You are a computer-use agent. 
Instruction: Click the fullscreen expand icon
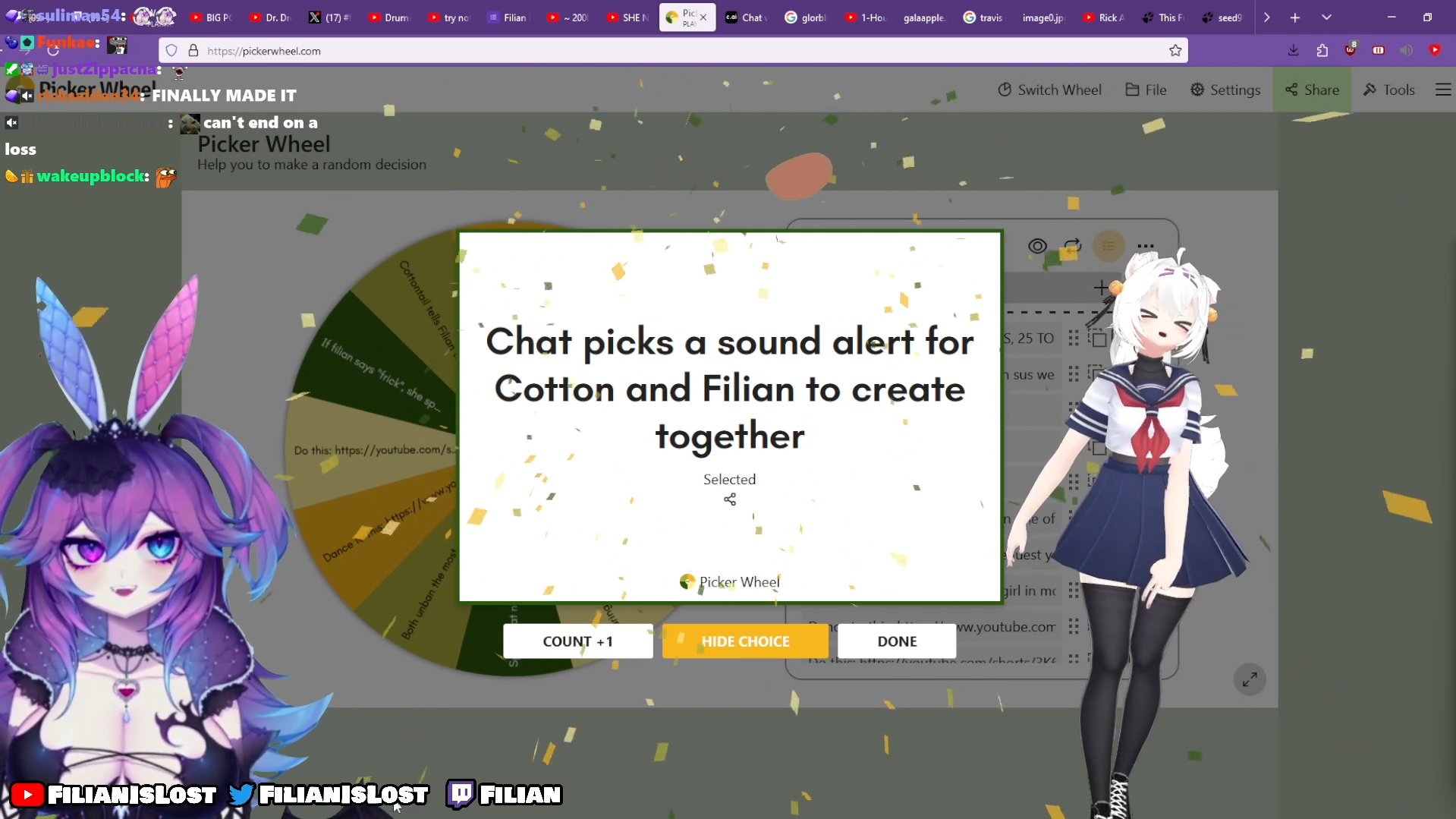(1250, 679)
